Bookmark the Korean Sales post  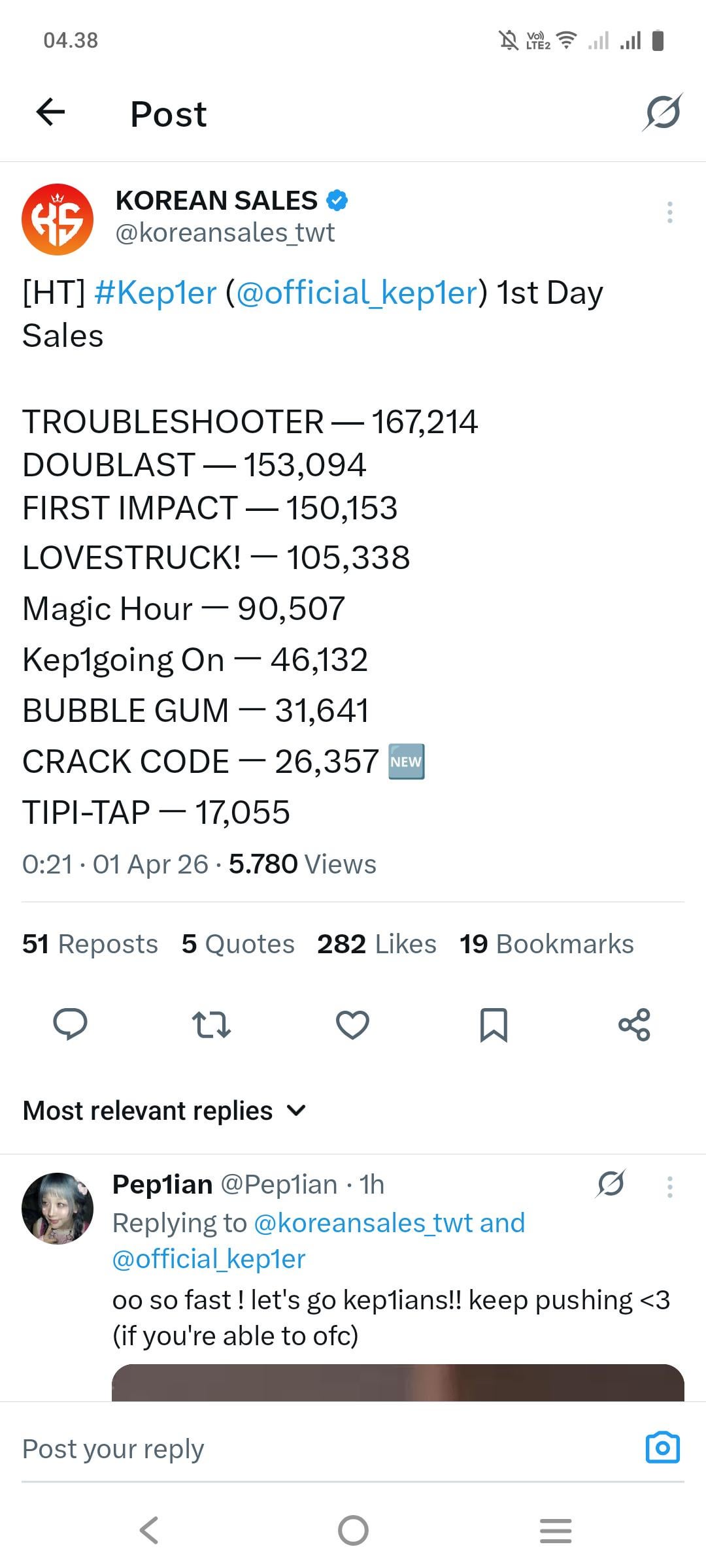pos(494,1024)
